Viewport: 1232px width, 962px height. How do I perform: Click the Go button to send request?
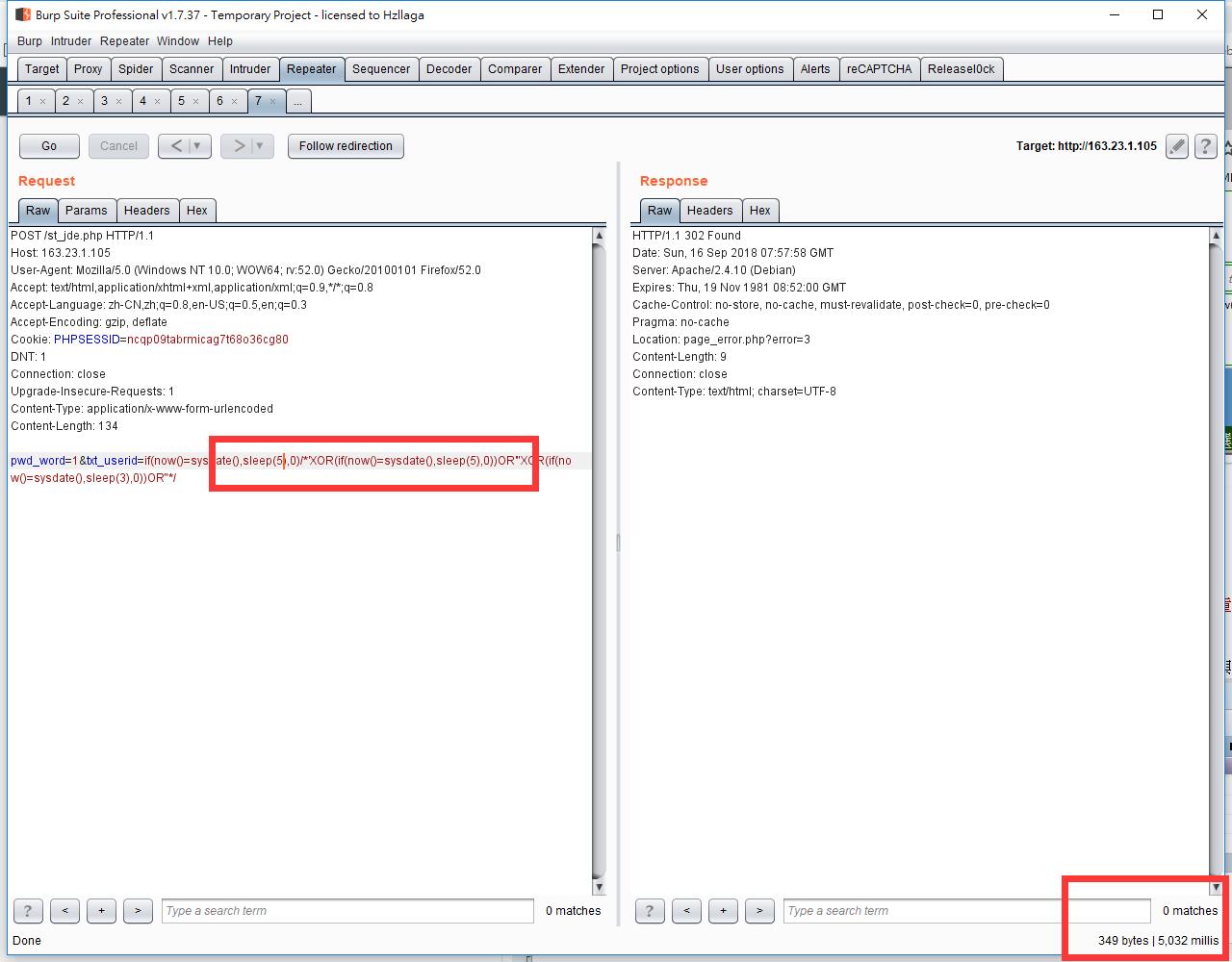49,146
